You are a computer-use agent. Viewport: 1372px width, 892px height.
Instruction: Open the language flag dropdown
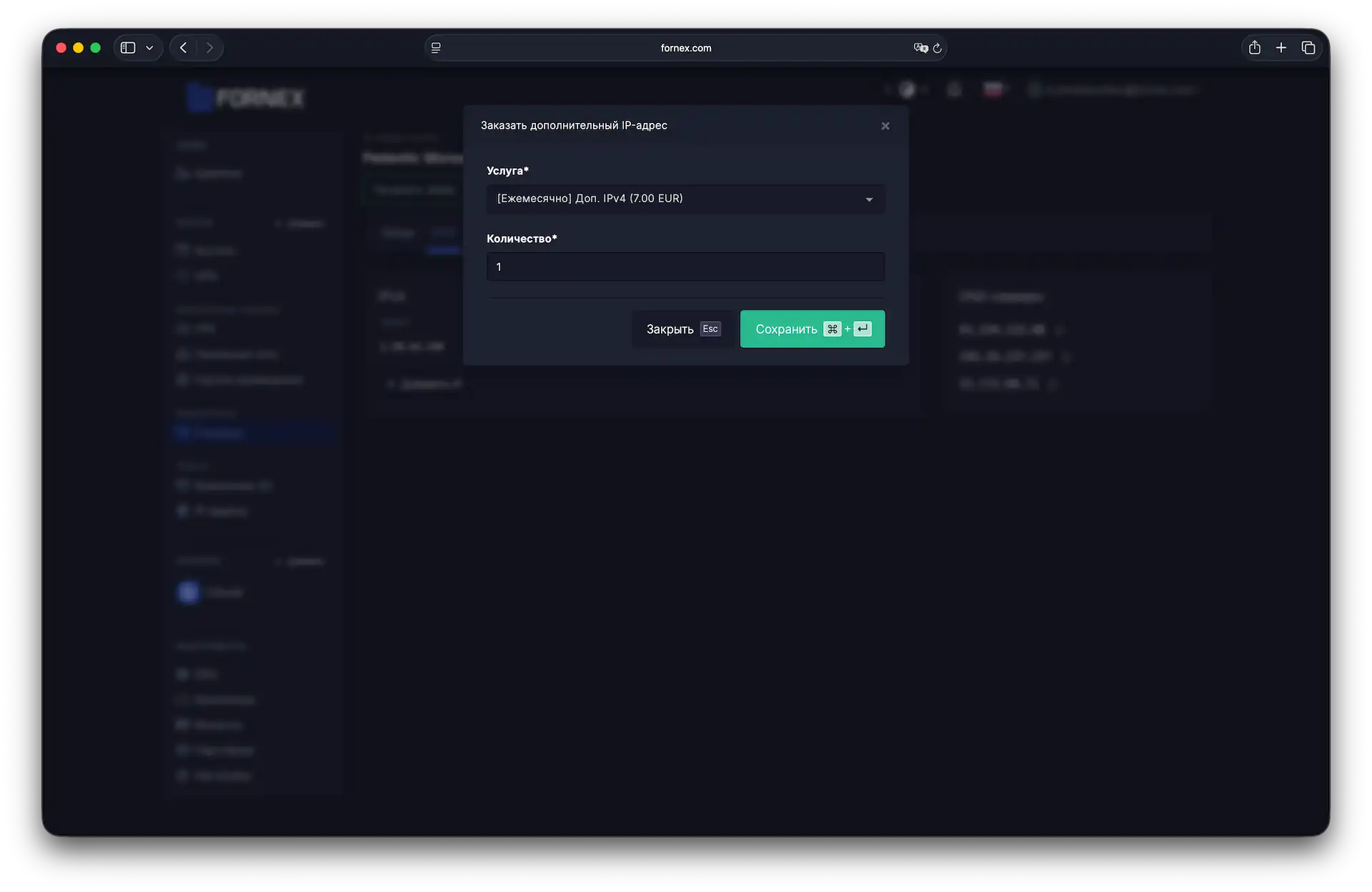click(x=994, y=89)
